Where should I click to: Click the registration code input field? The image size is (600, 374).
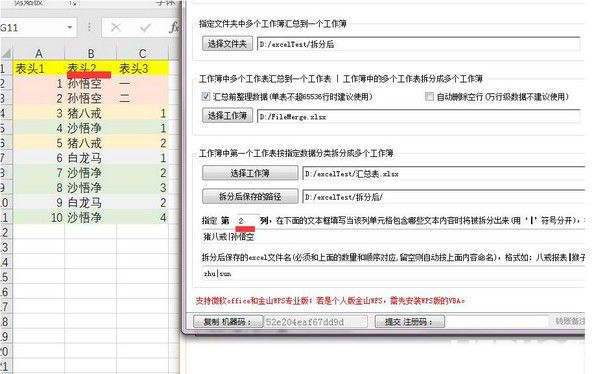[497, 322]
